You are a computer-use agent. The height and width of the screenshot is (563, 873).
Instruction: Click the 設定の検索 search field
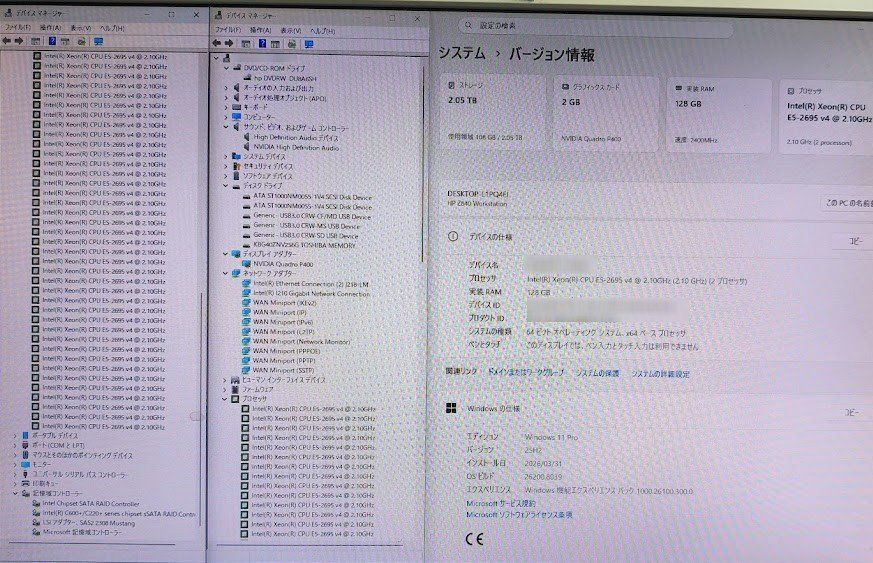596,26
